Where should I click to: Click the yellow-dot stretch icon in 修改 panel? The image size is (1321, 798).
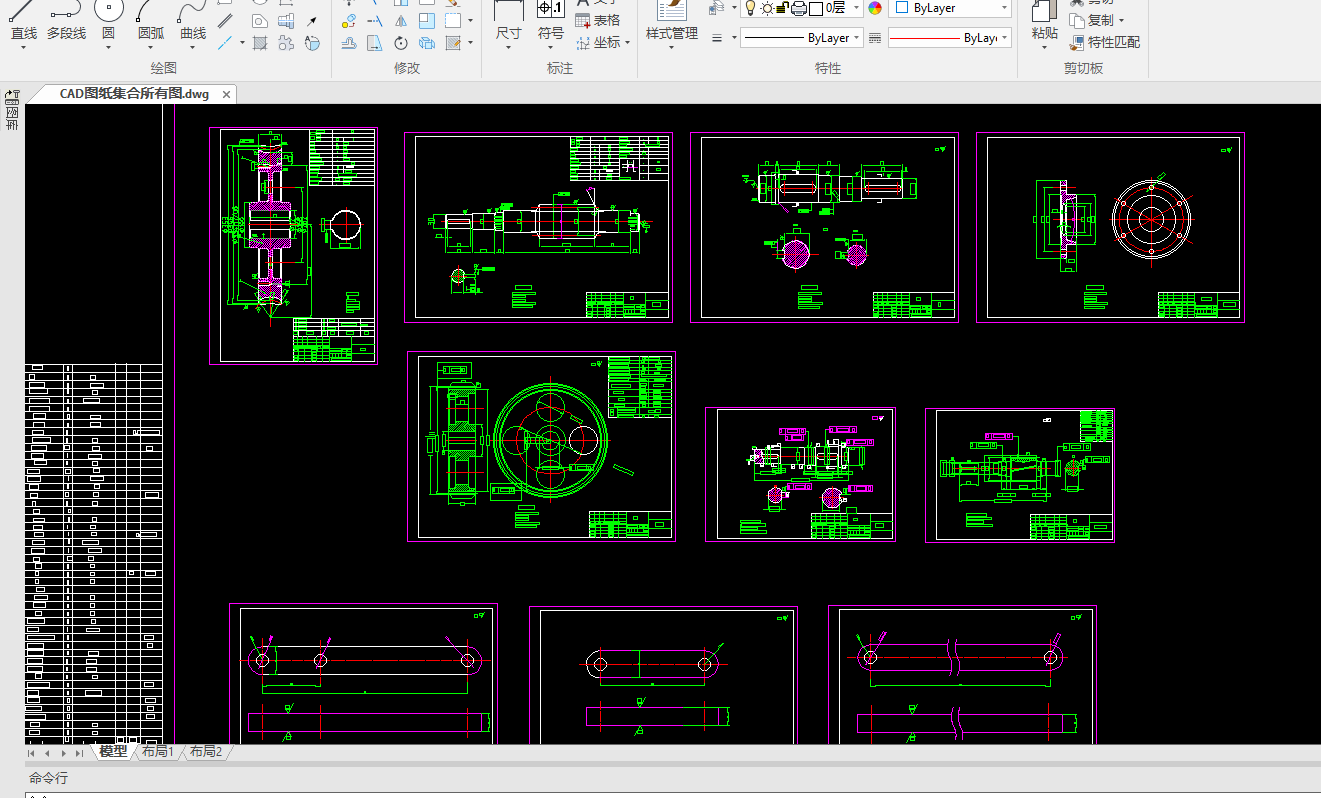point(349,21)
